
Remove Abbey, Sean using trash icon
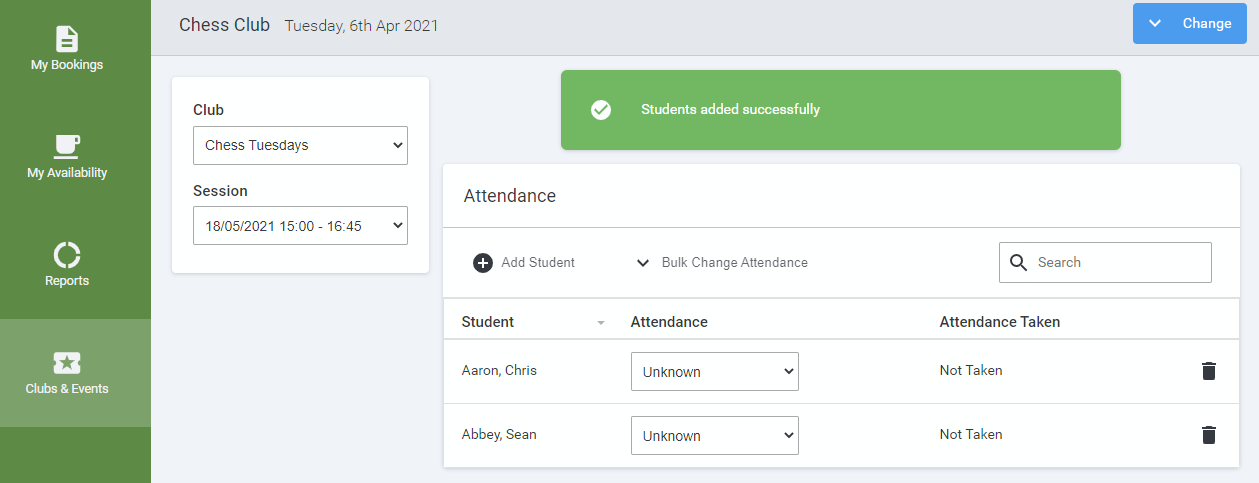click(1209, 435)
